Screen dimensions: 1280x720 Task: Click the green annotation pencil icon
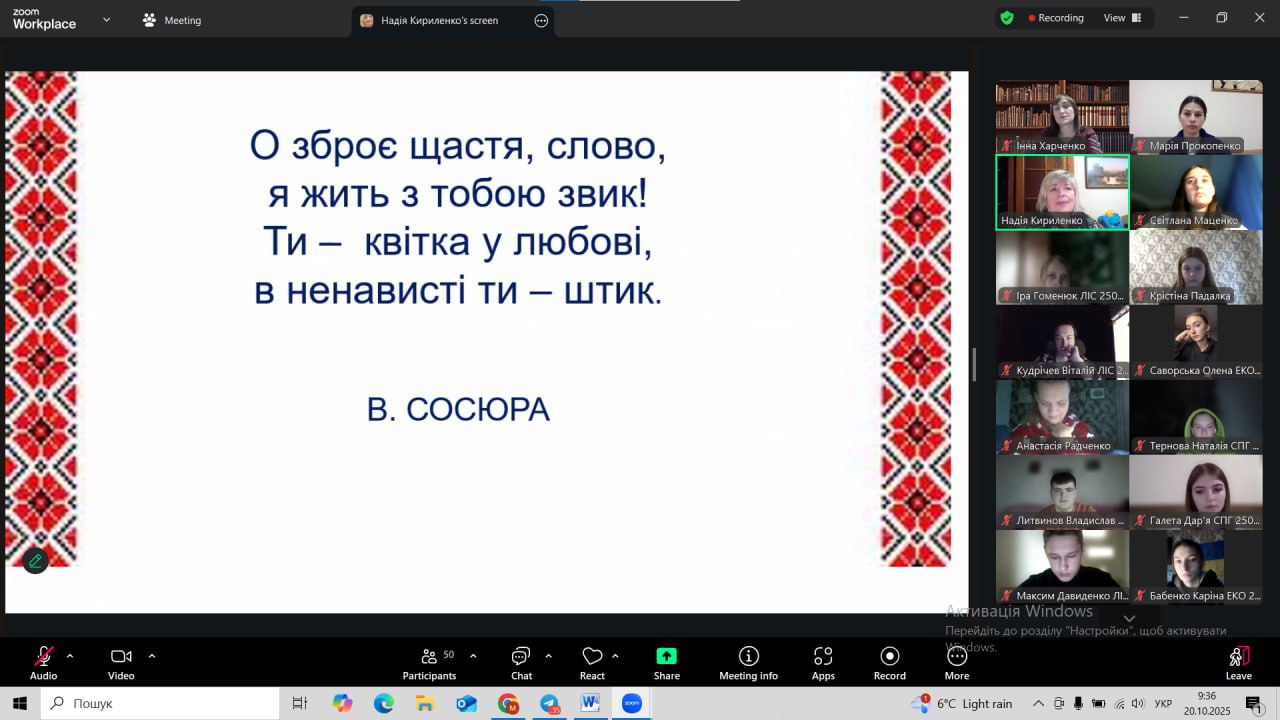[36, 561]
